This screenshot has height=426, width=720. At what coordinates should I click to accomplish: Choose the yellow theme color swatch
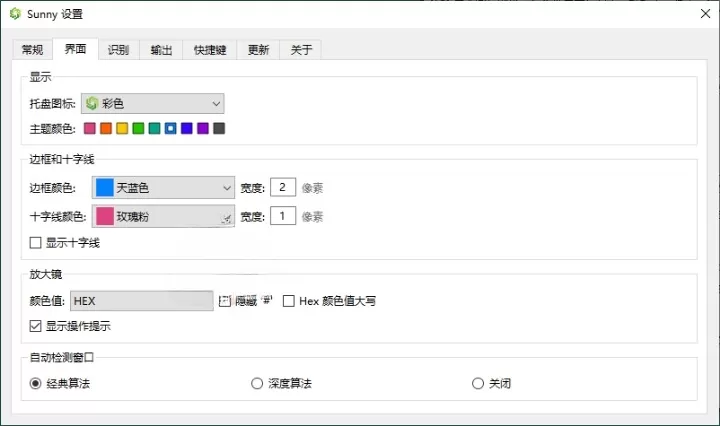point(122,129)
